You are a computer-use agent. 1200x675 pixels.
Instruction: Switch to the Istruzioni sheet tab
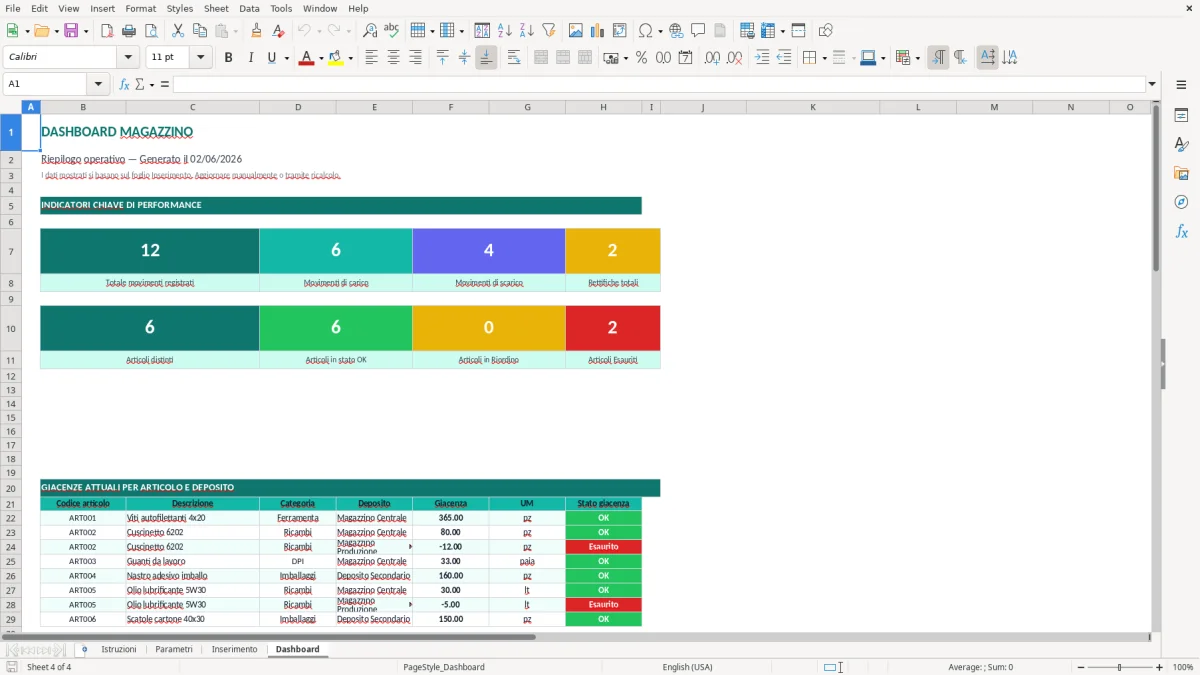(x=119, y=649)
